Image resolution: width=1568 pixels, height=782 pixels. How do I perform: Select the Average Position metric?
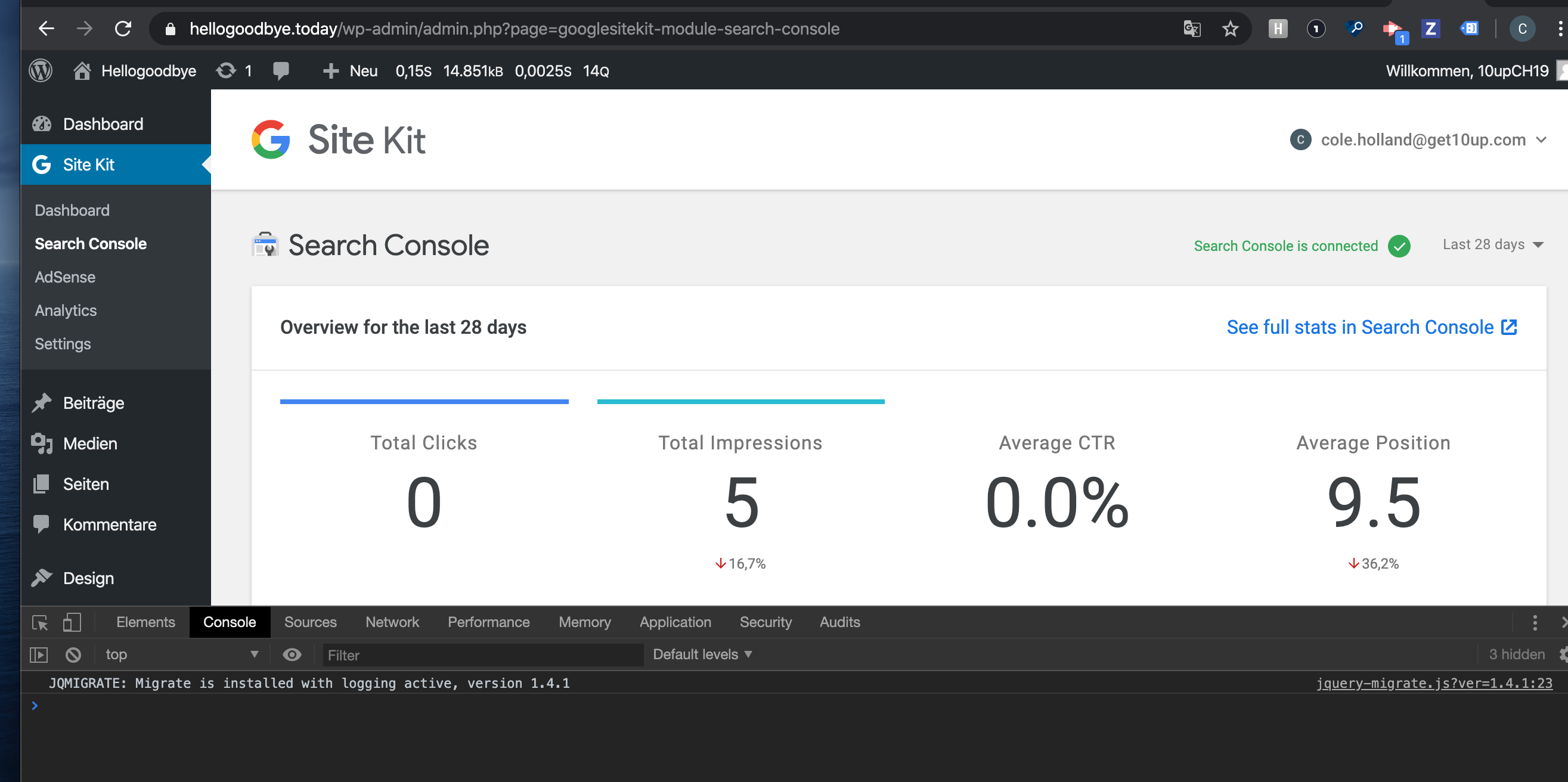click(1374, 487)
